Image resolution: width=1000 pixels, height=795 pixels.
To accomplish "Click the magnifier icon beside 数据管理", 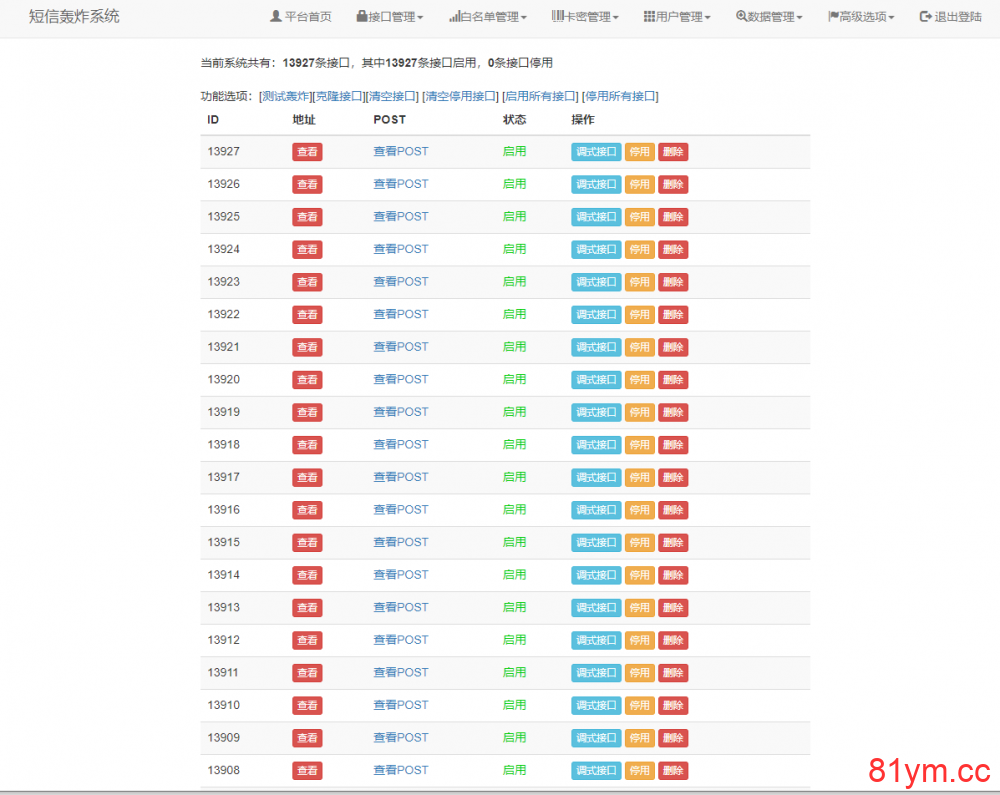I will tap(741, 17).
